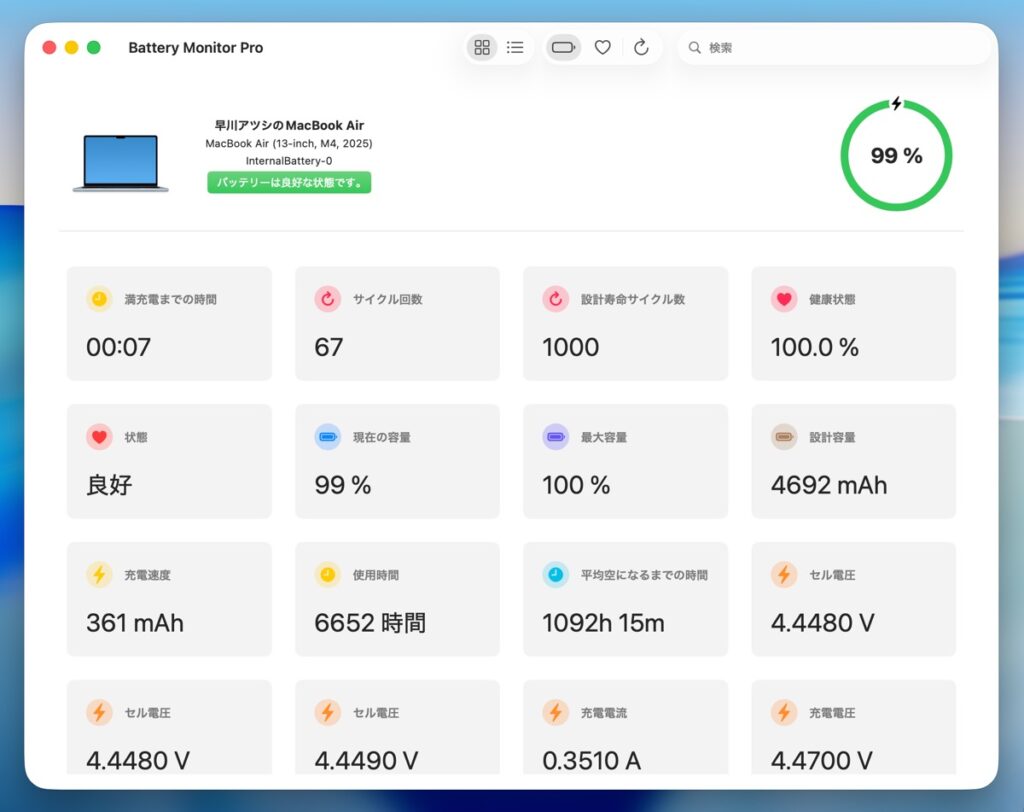Click the Battery Monitor Pro window title
1024x812 pixels.
pos(196,47)
